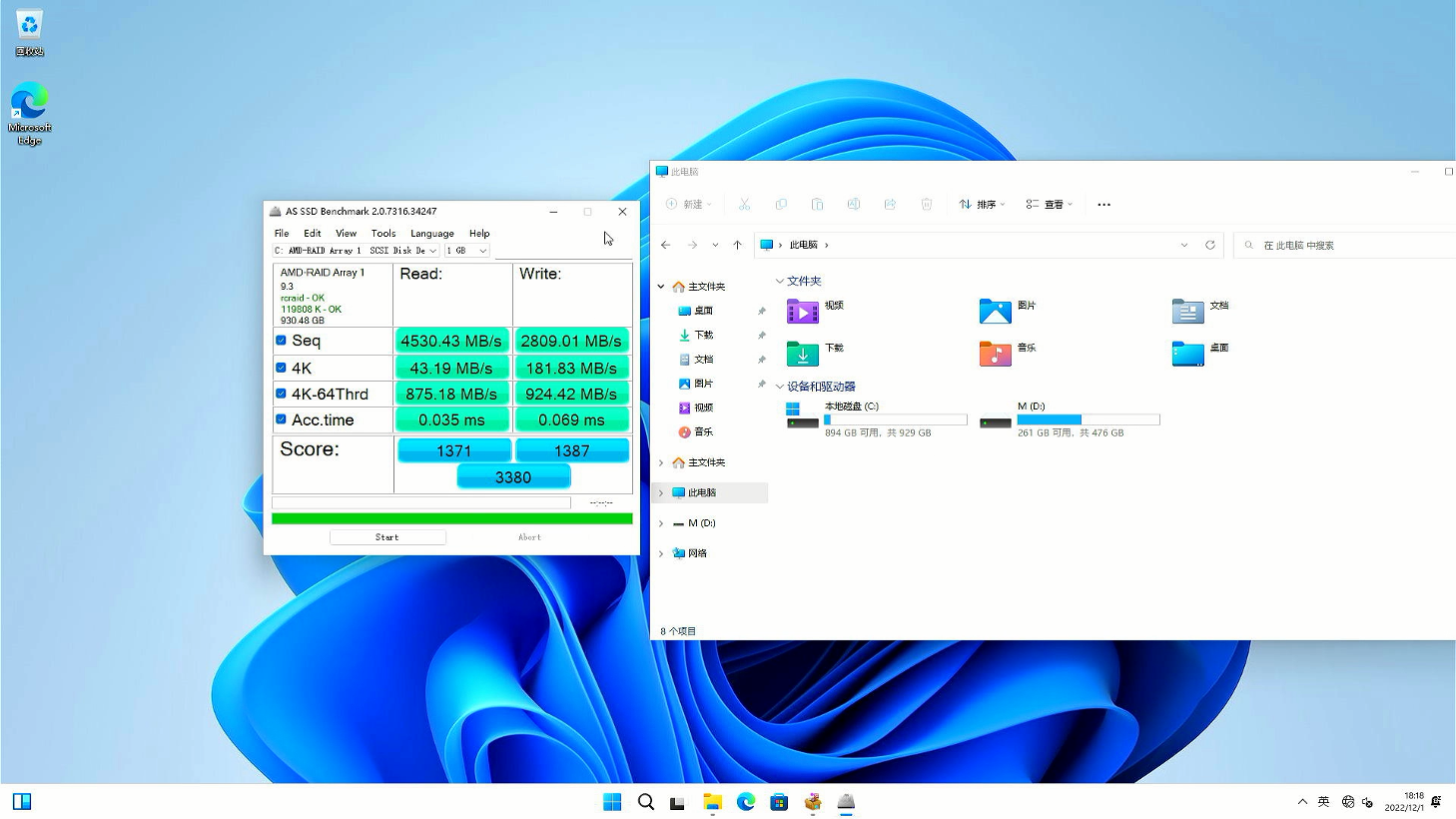Open the 文档 folder in main pane
This screenshot has height=819, width=1456.
click(1200, 311)
